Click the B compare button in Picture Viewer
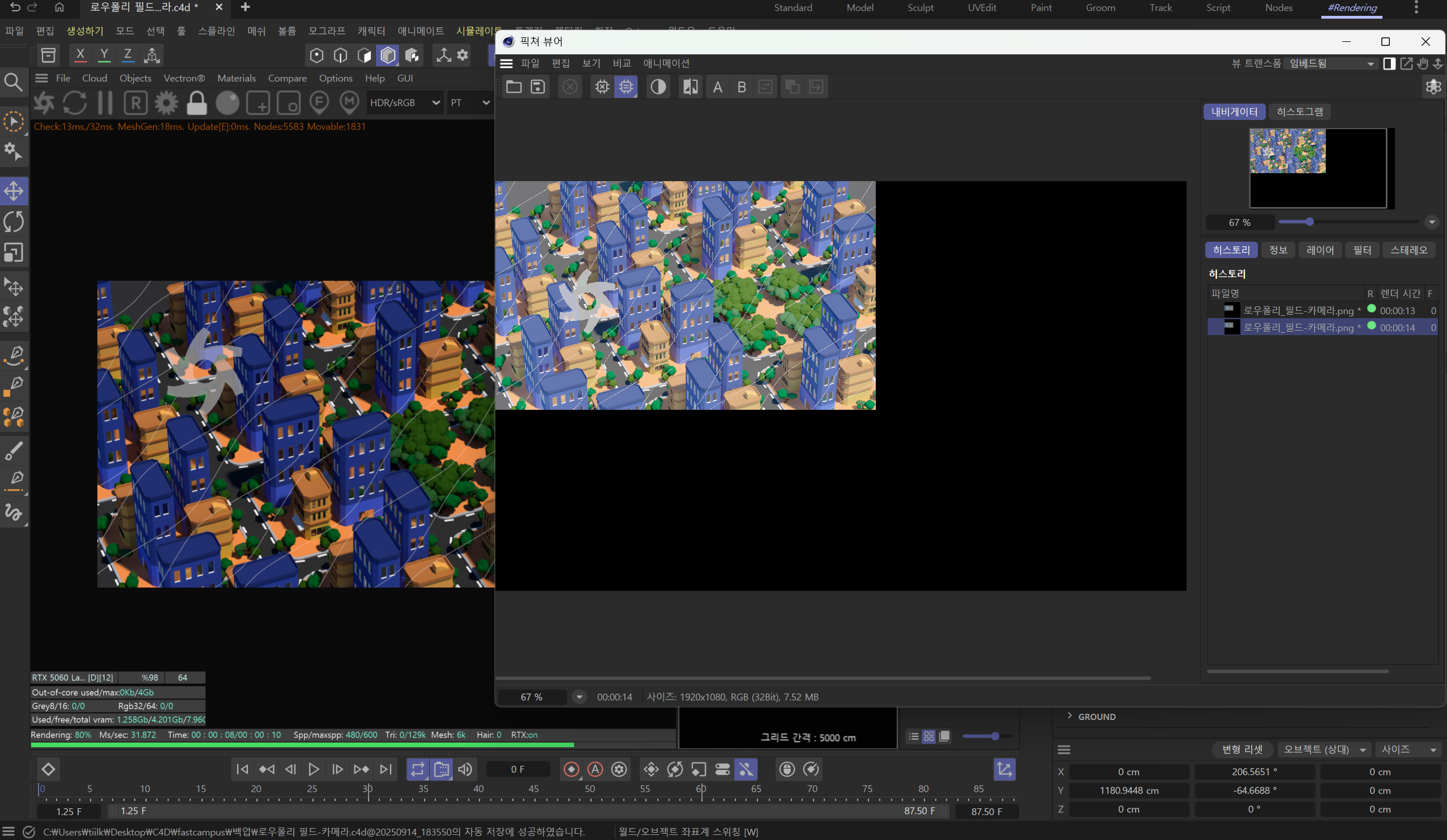The height and width of the screenshot is (840, 1447). pos(741,87)
